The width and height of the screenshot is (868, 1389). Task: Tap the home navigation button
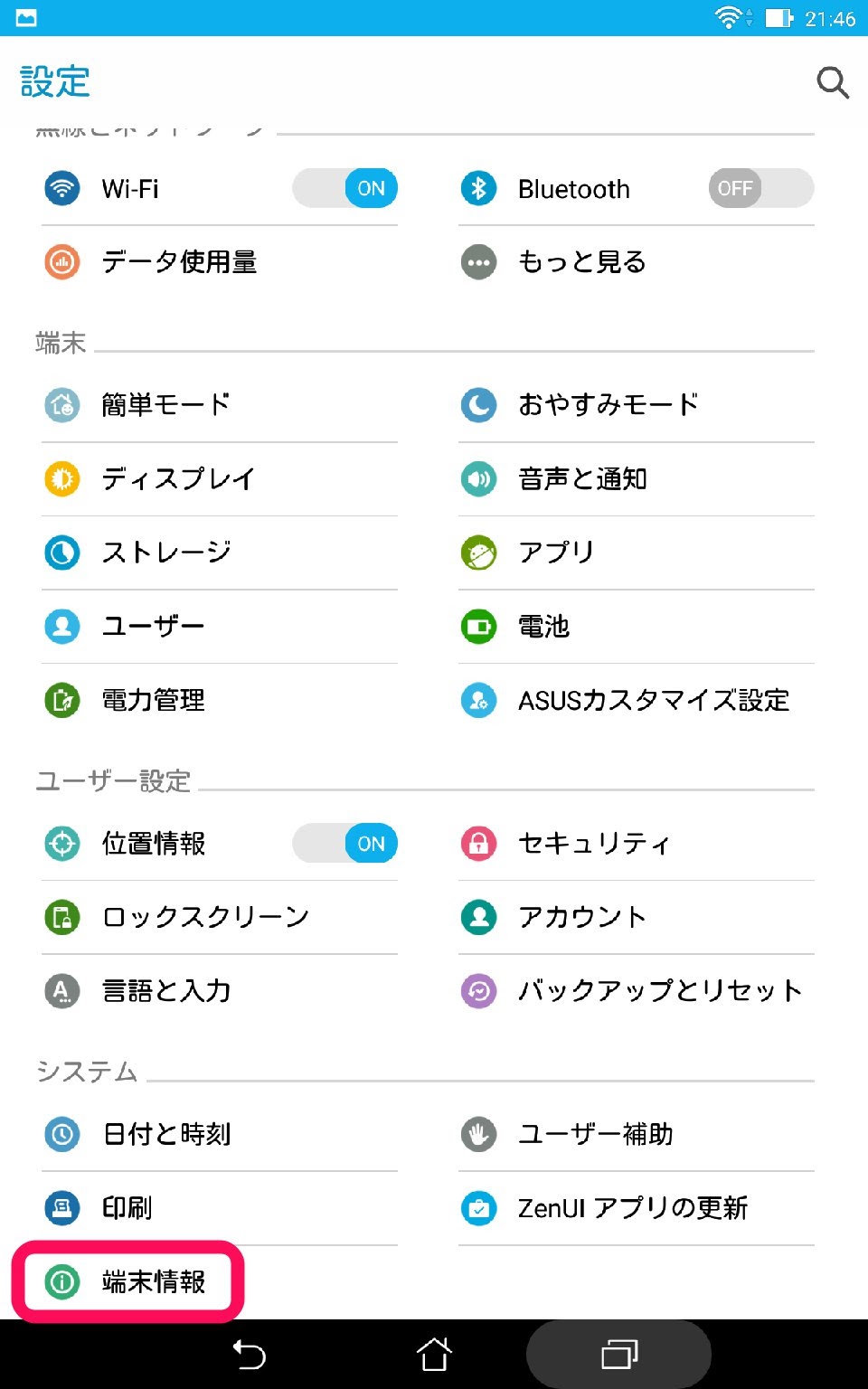pos(434,1355)
